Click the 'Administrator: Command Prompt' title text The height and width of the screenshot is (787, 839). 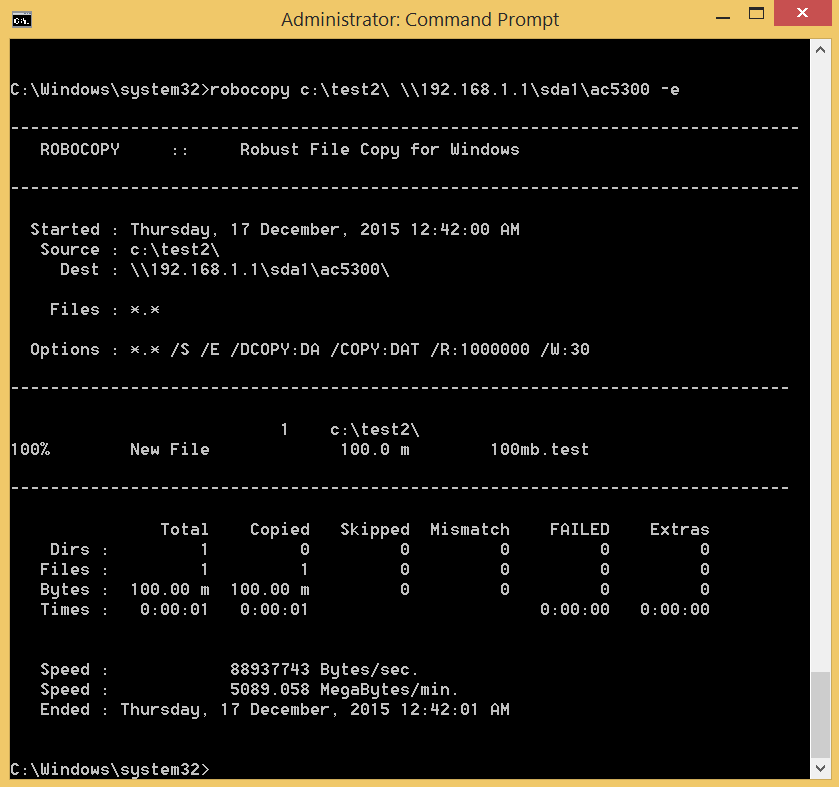coord(420,20)
